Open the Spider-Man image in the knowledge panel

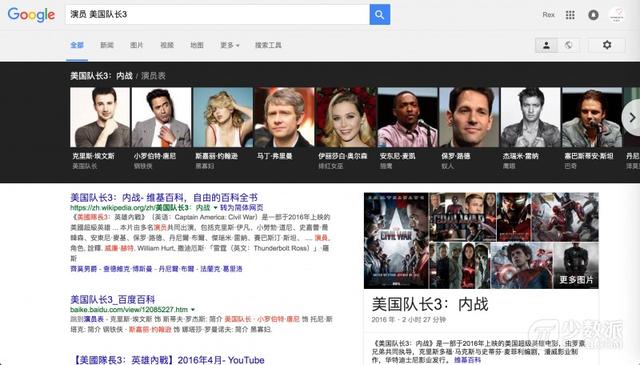[x=522, y=265]
